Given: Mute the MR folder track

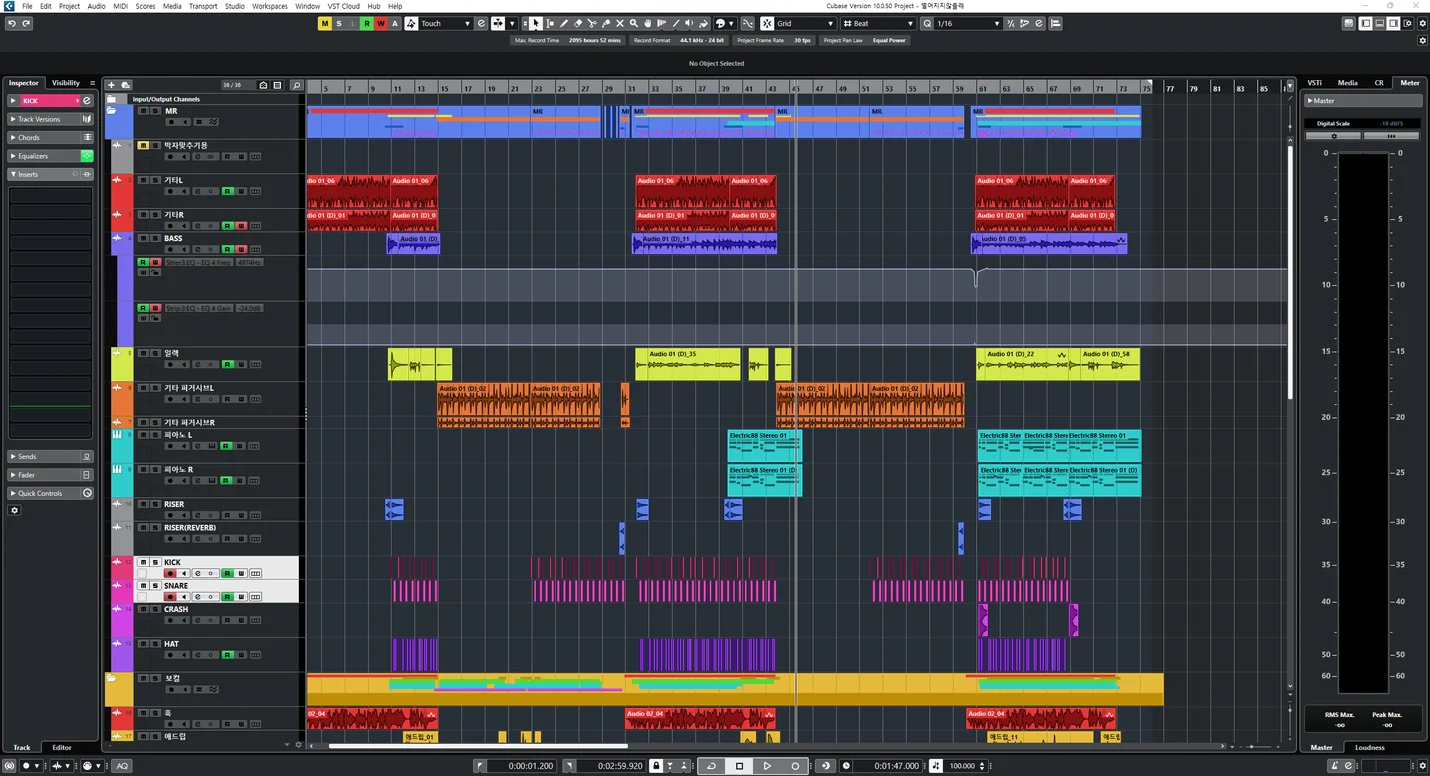Looking at the screenshot, I should [x=143, y=111].
